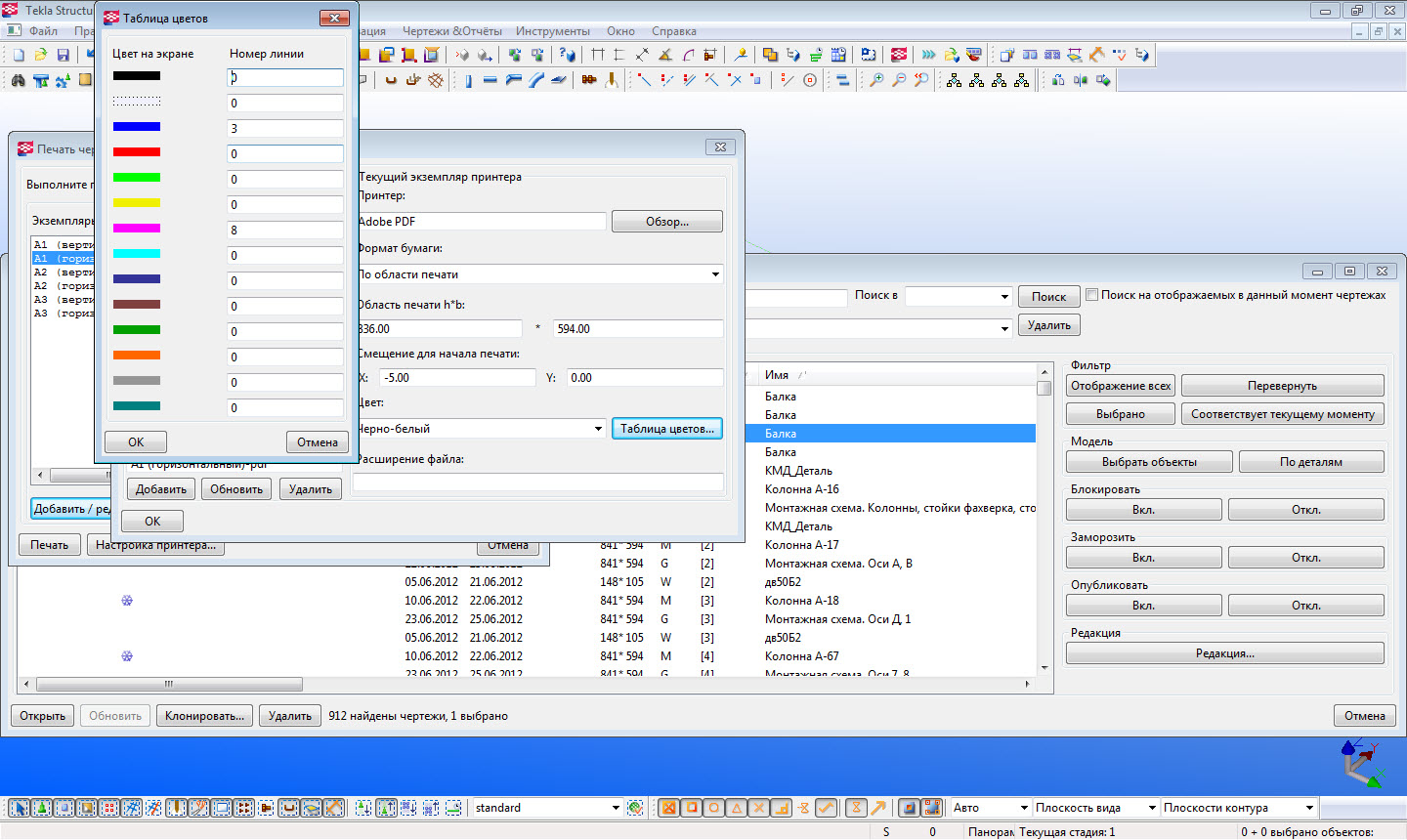Click the zoom out magnifier icon

click(x=899, y=80)
